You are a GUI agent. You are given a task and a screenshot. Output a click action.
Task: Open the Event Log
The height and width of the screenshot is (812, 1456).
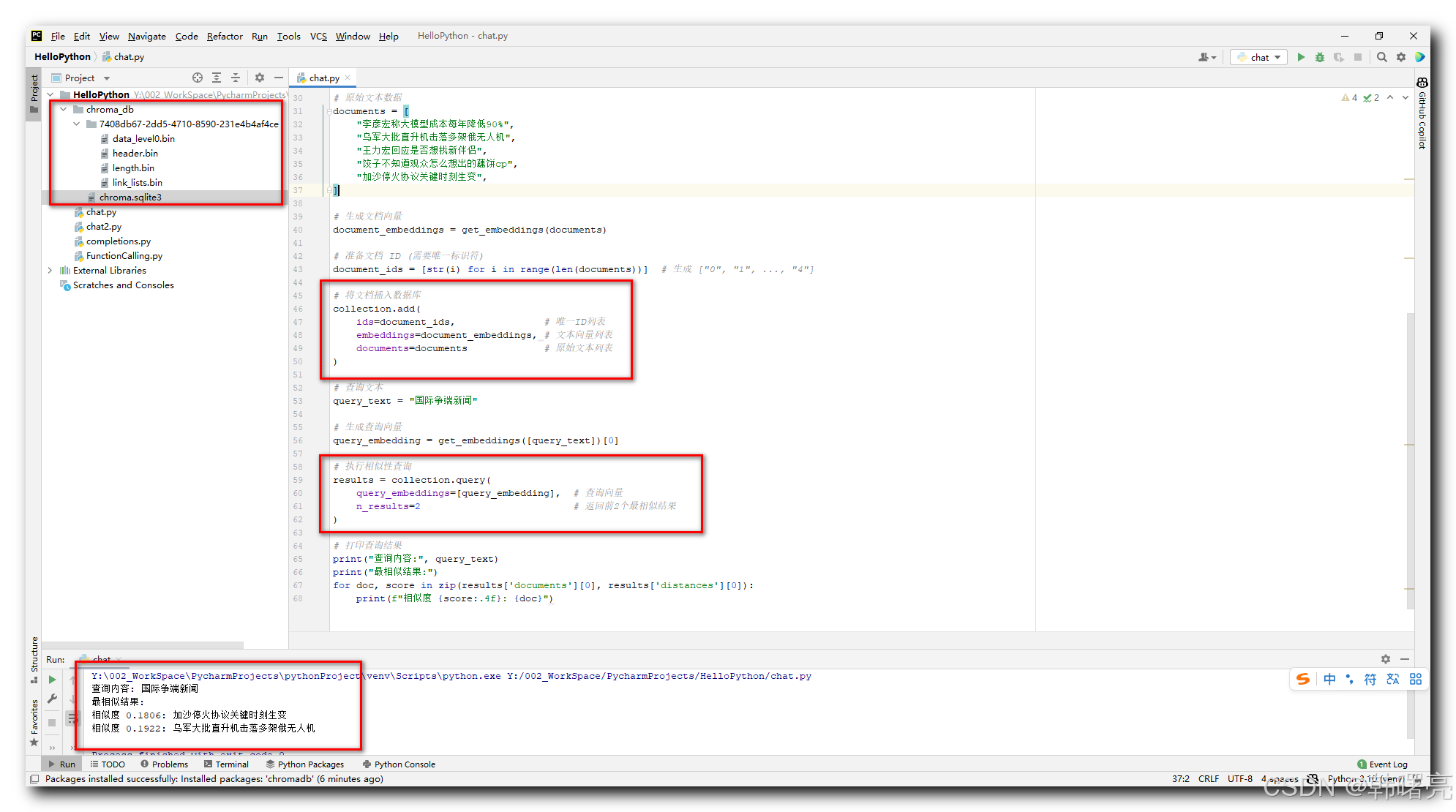pyautogui.click(x=1382, y=764)
